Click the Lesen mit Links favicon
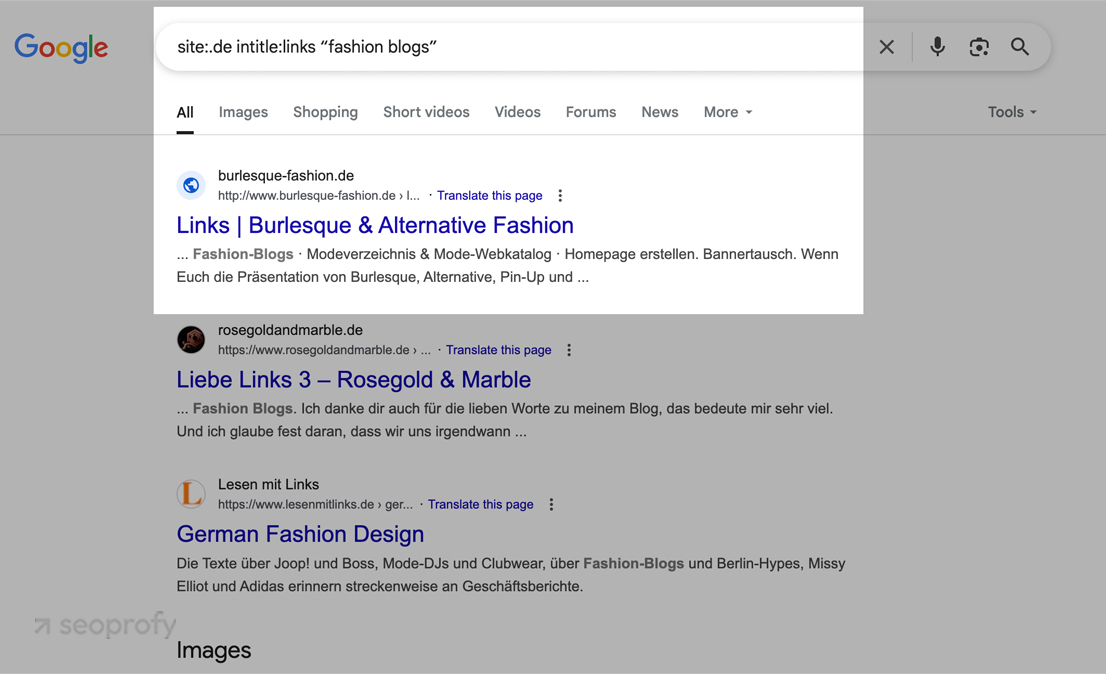The height and width of the screenshot is (674, 1106). [x=190, y=494]
